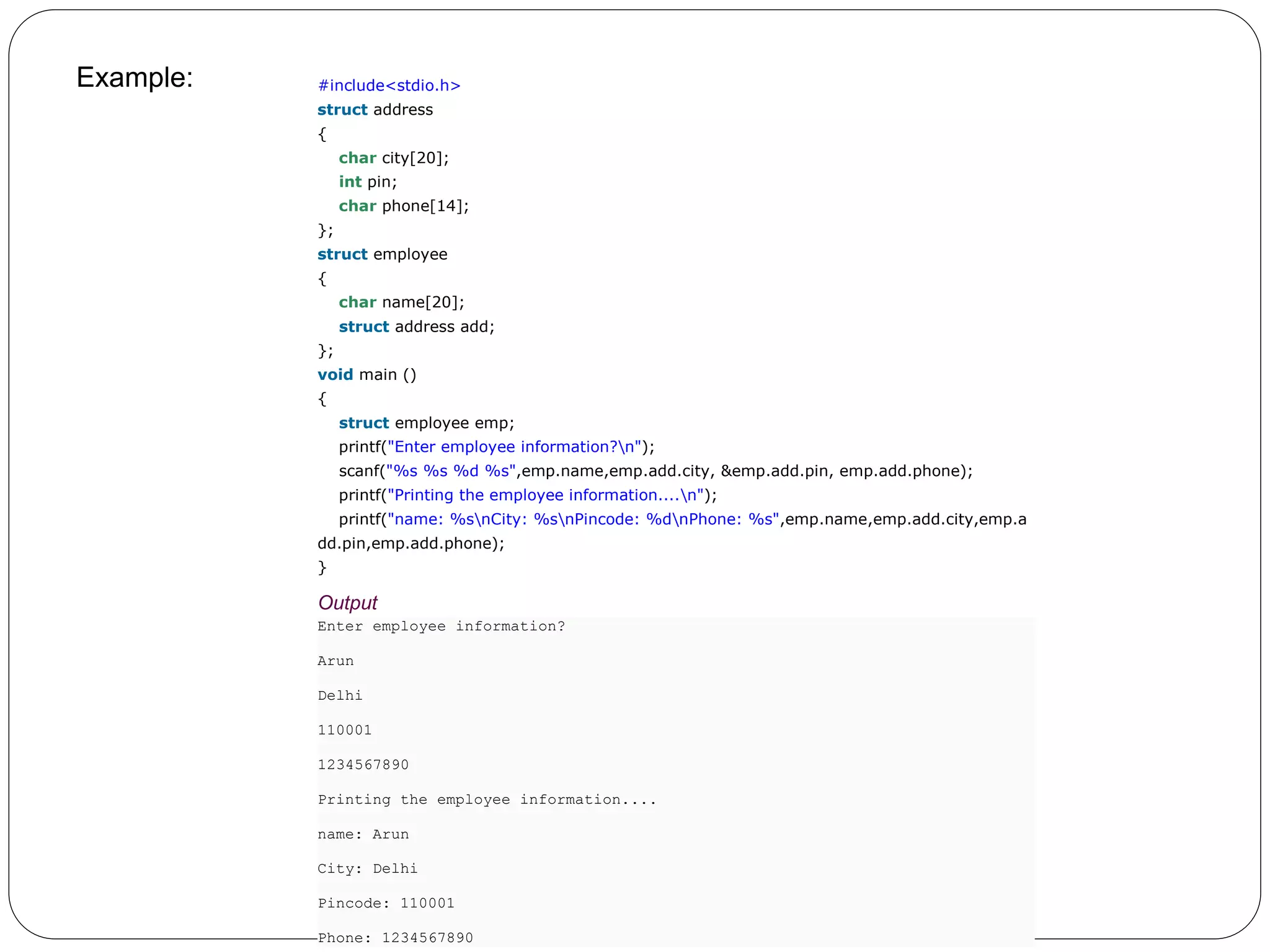1270x952 pixels.
Task: Click the scanf statement line
Action: pyautogui.click(x=655, y=471)
